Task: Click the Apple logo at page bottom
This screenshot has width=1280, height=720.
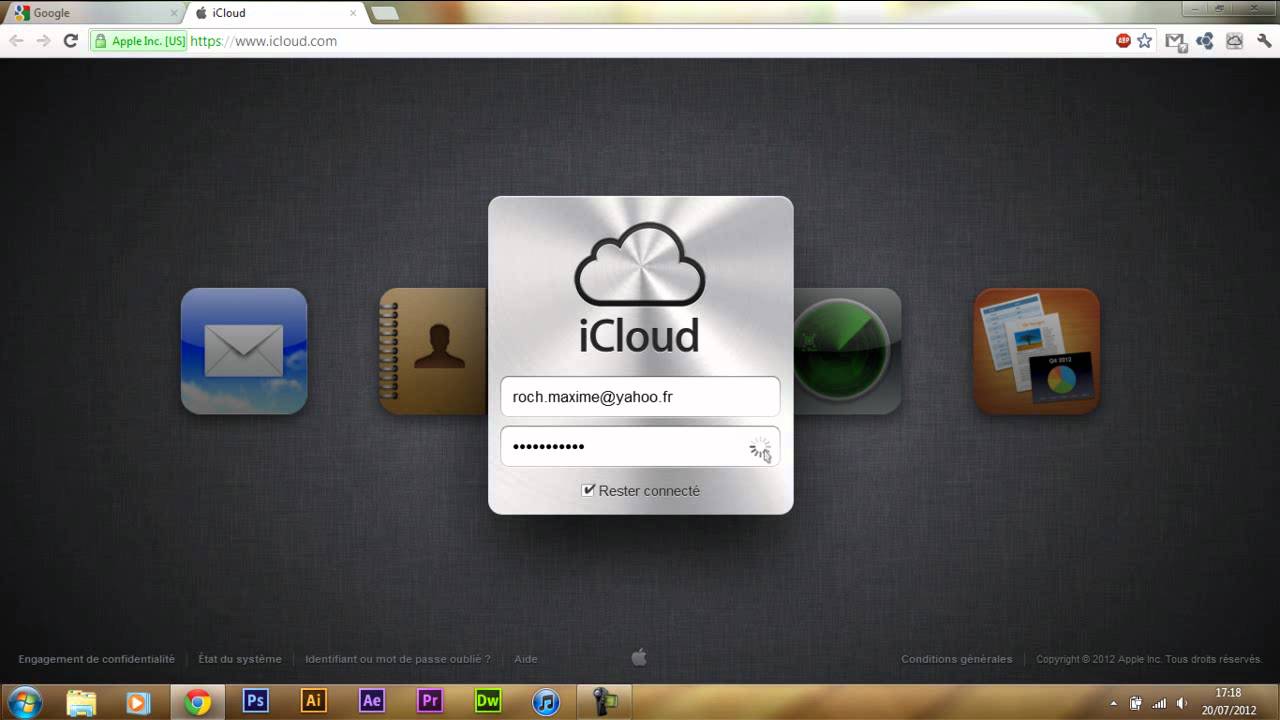Action: (639, 658)
